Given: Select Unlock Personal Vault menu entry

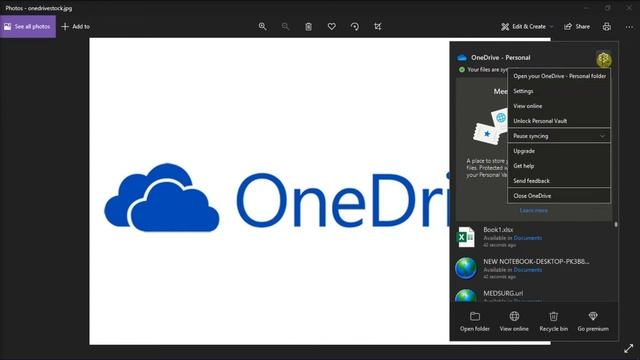Looking at the screenshot, I should [559, 121].
